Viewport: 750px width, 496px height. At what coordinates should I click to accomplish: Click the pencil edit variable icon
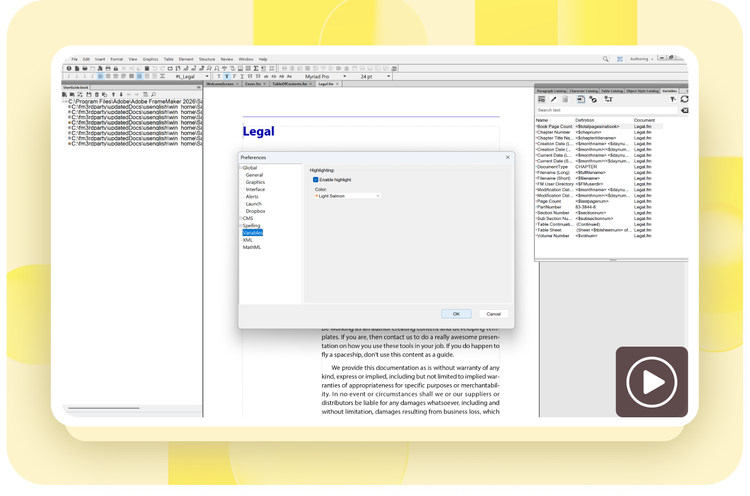tap(553, 99)
